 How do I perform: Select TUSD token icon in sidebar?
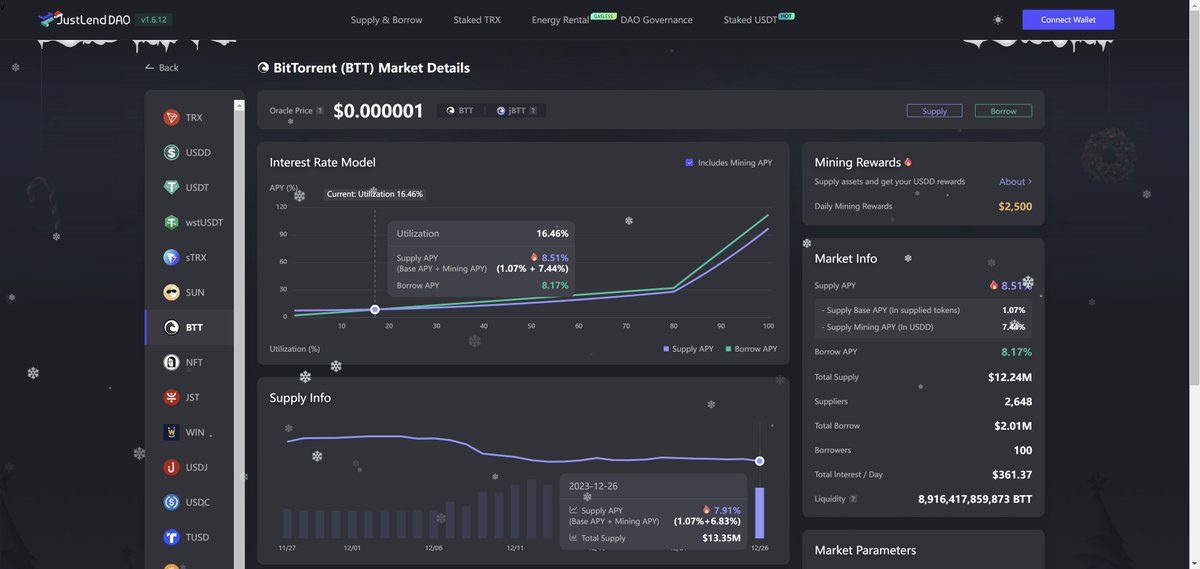[x=171, y=538]
